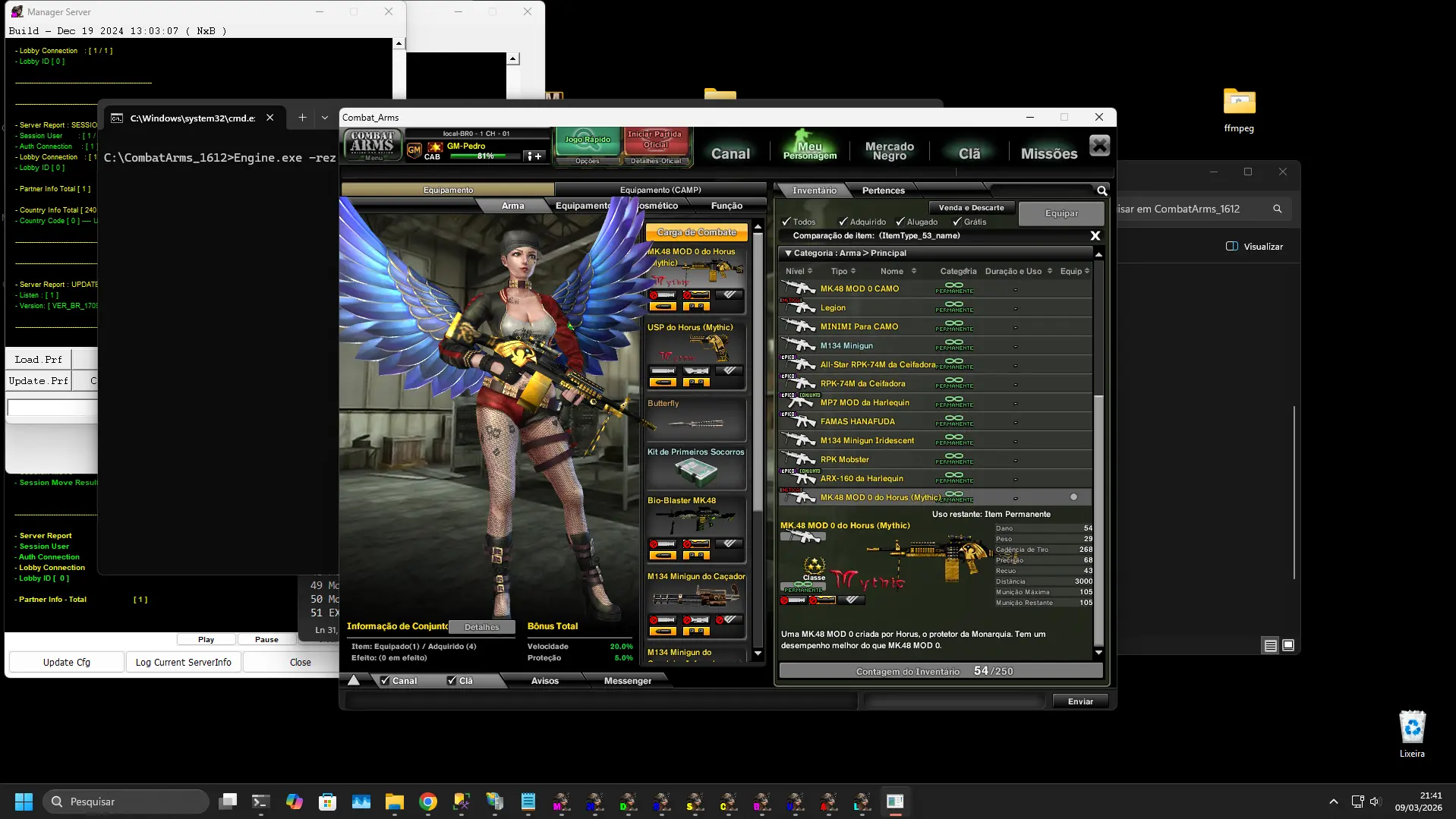Toggle the Todos inventory filter
1456x819 pixels.
pyautogui.click(x=786, y=222)
